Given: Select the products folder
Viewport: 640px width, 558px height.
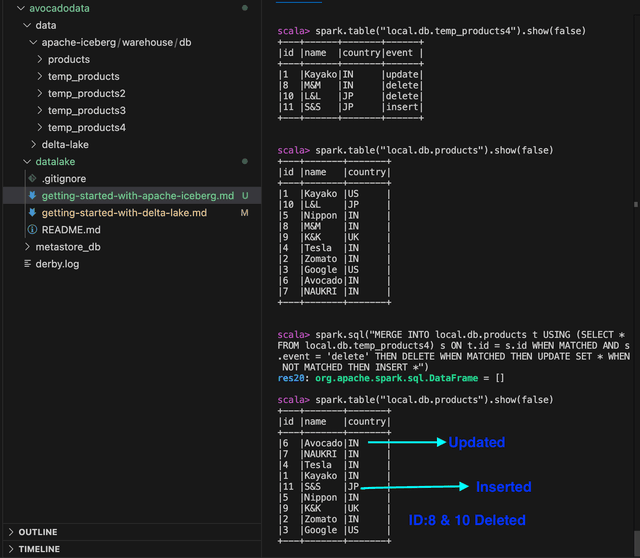Looking at the screenshot, I should [x=69, y=59].
